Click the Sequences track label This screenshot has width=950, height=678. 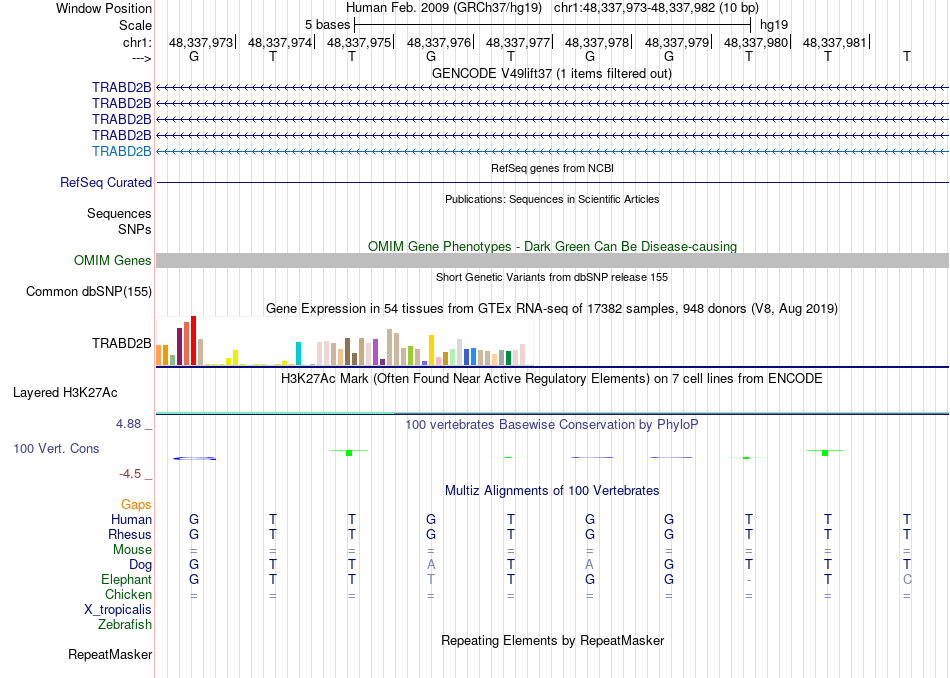tap(119, 213)
